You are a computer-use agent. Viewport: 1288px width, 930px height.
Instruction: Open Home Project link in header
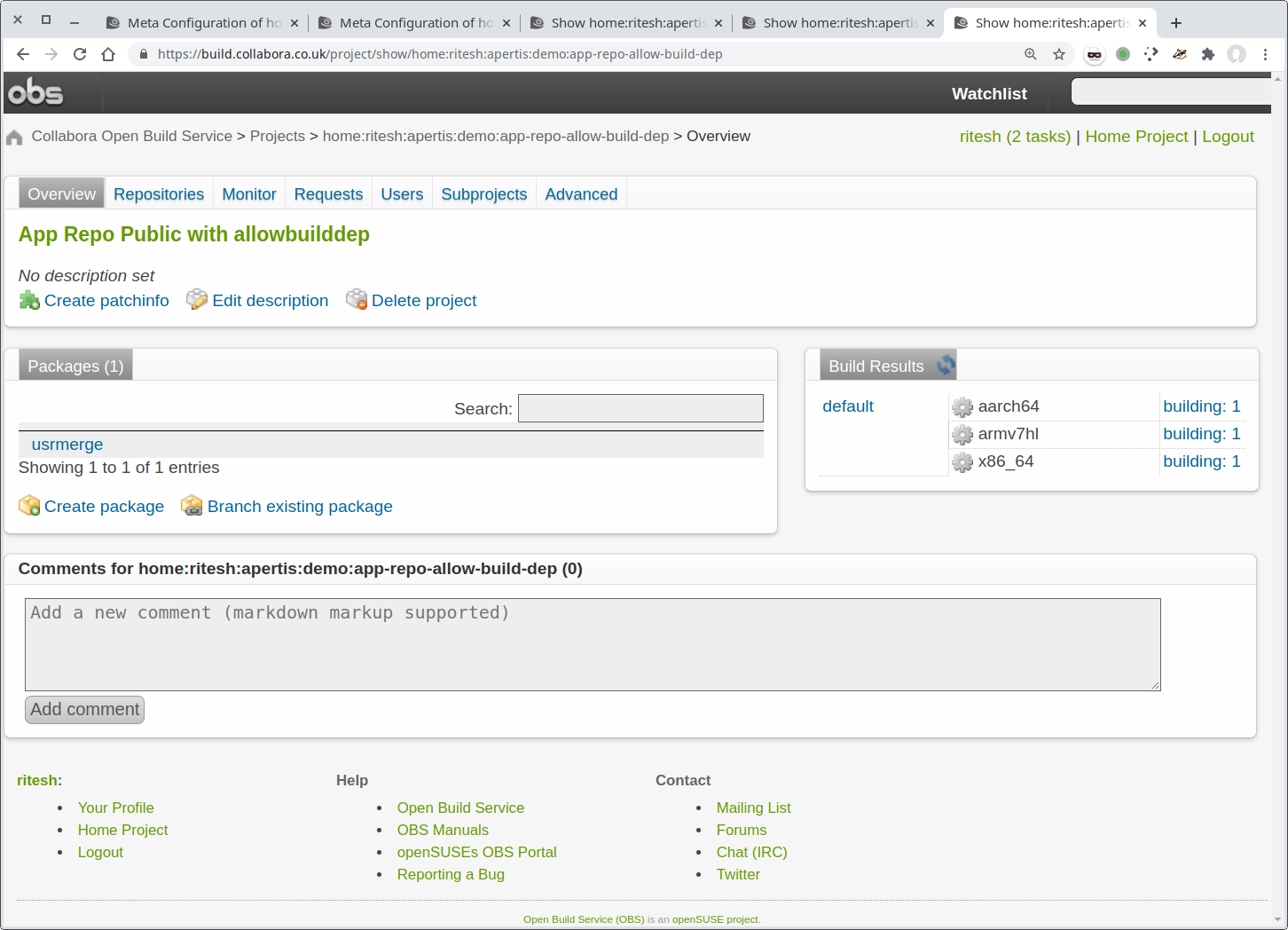click(1136, 137)
